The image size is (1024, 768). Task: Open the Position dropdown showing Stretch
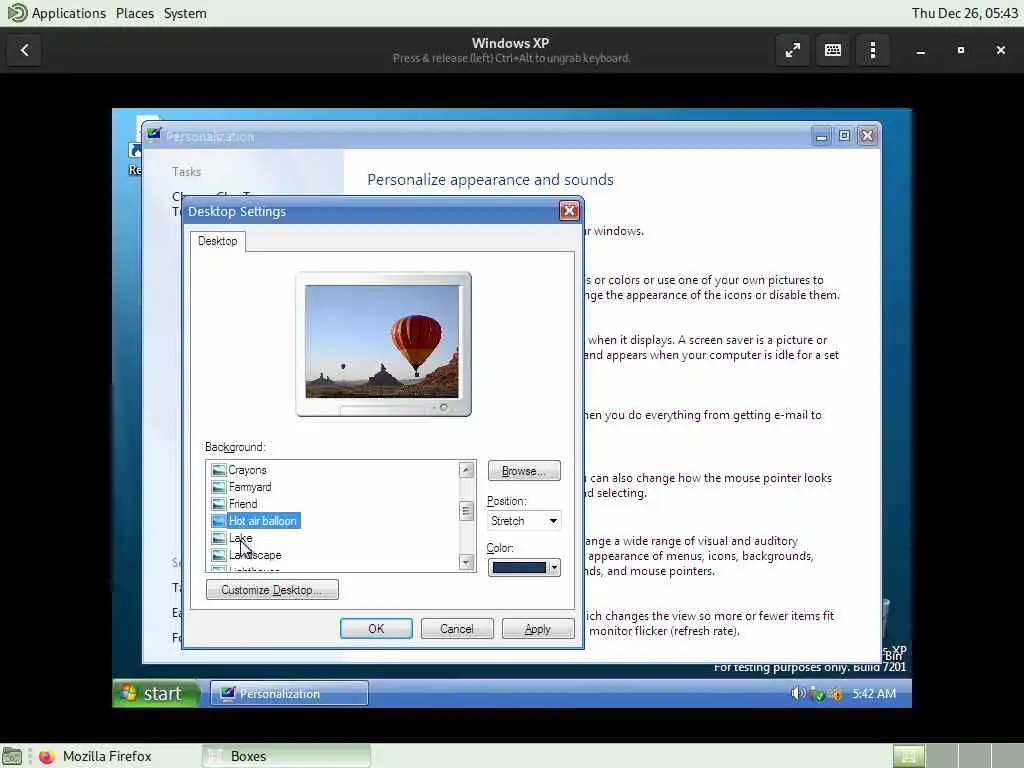524,520
